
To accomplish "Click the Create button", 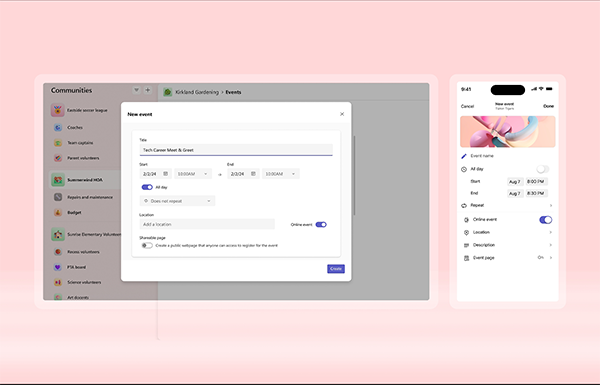I will coord(336,269).
